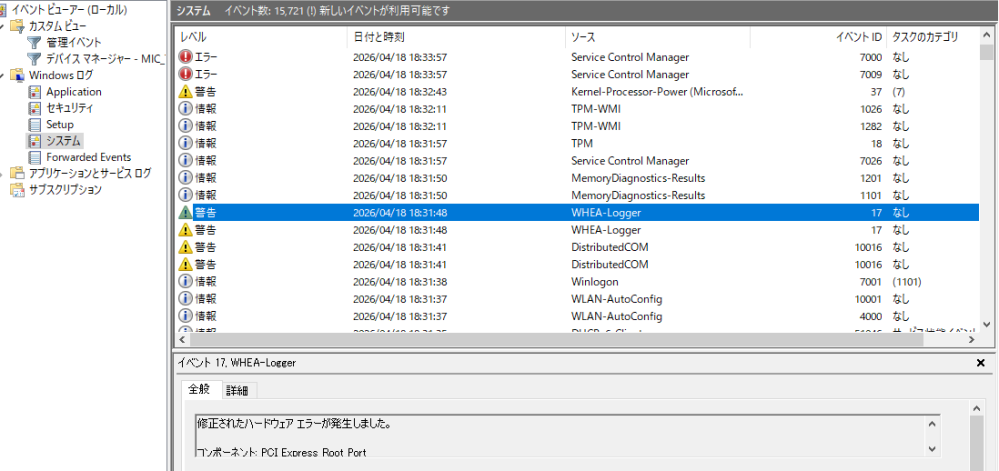Viewport: 999px width, 471px height.
Task: Click MemoryDiagnostics-Results source of event 1201
Action: (x=638, y=177)
